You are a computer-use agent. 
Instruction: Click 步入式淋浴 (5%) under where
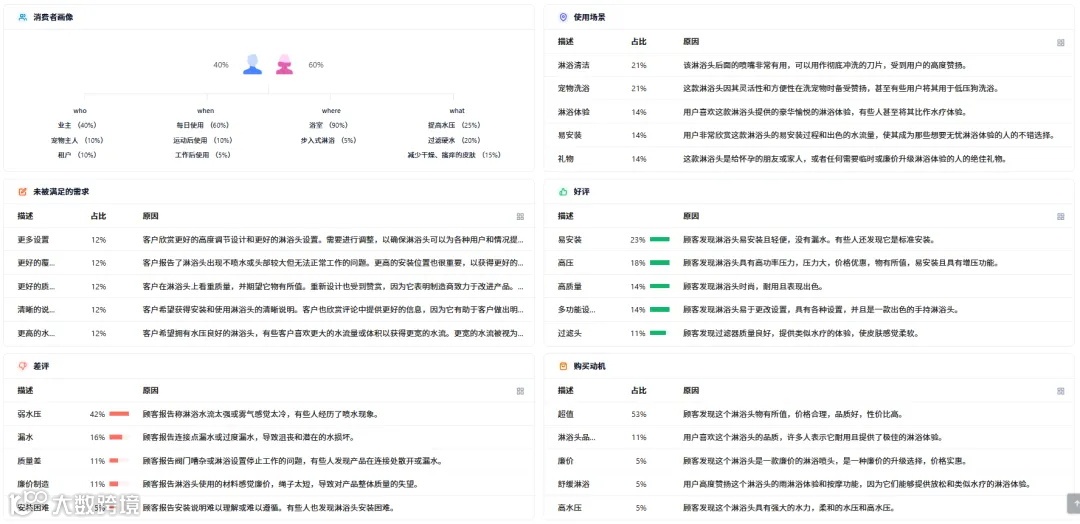[x=328, y=140]
